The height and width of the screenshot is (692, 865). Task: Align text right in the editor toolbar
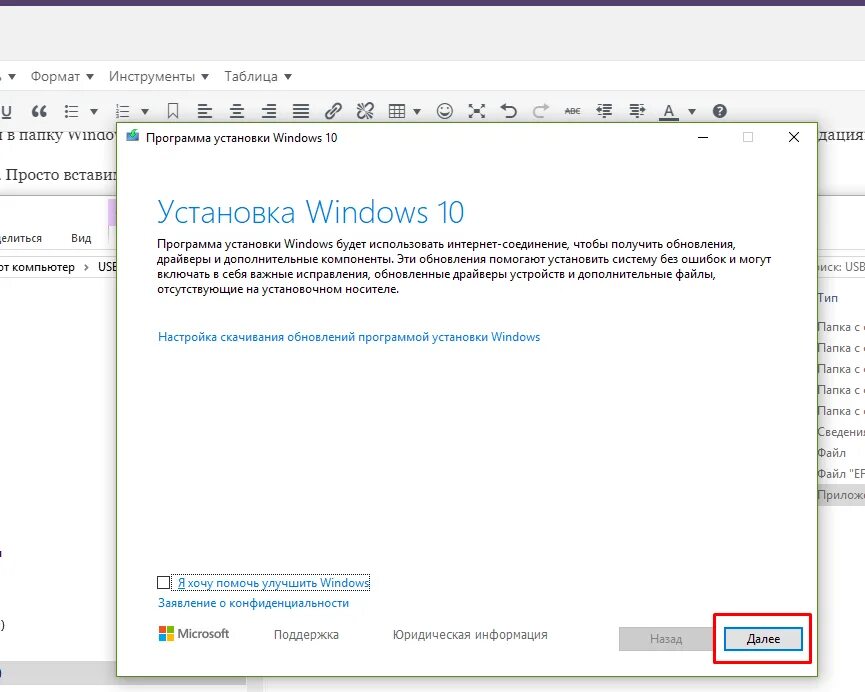point(269,111)
